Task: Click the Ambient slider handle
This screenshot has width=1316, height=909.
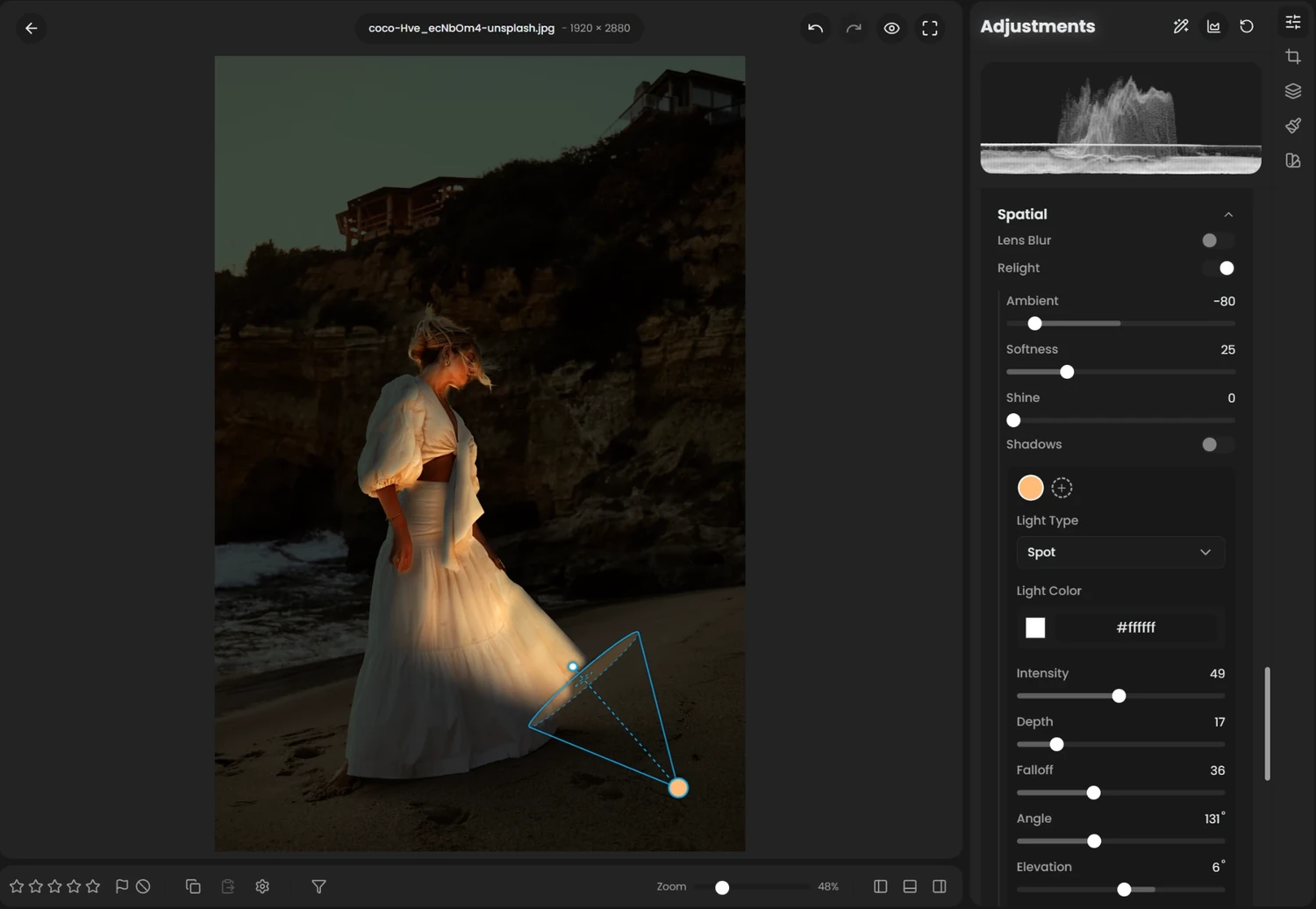Action: [x=1035, y=324]
